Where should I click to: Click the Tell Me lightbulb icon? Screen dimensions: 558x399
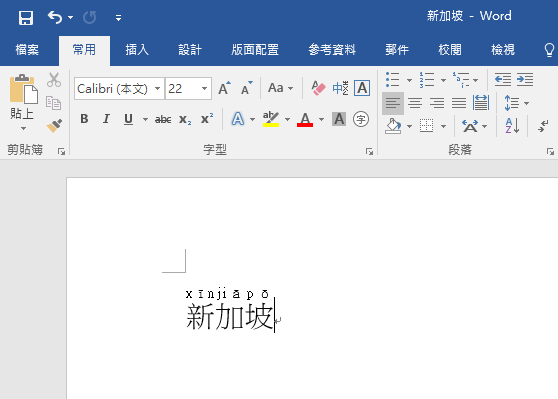(x=549, y=50)
